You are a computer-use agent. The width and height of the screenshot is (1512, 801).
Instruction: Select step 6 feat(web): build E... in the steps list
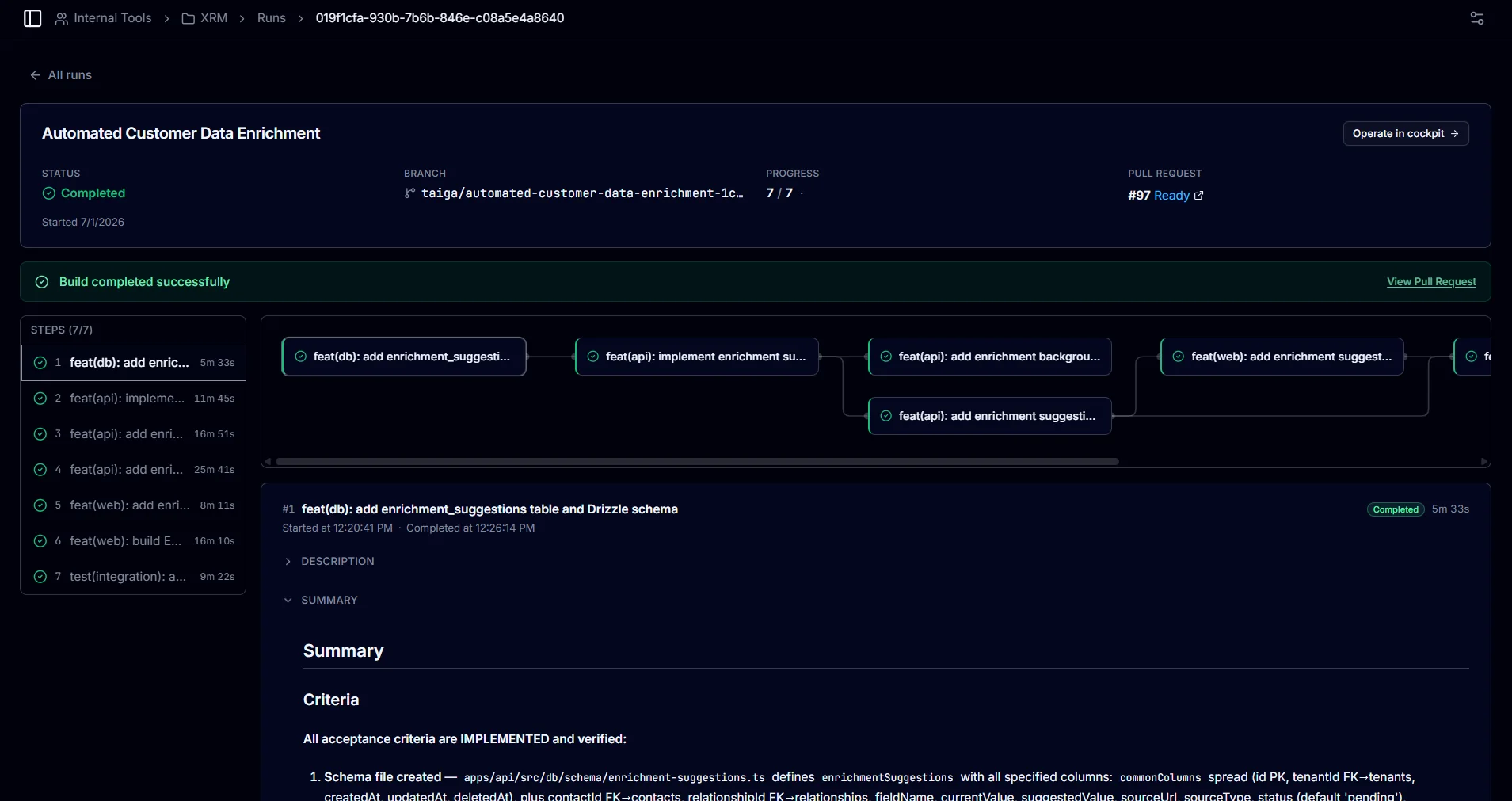(133, 541)
